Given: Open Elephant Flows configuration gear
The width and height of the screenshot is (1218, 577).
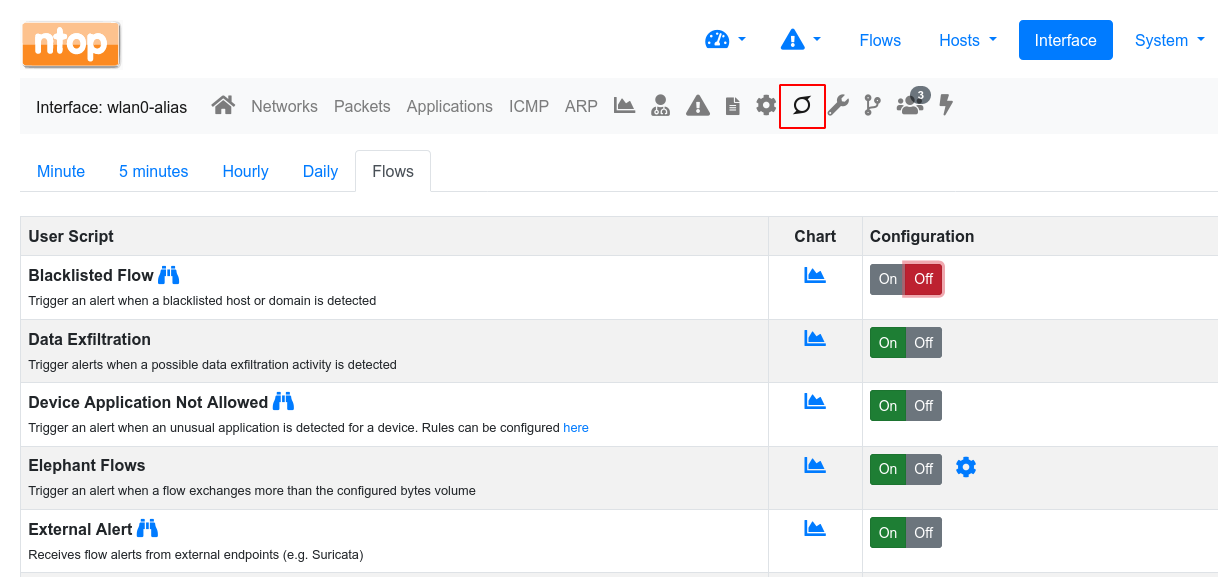Looking at the screenshot, I should (965, 467).
